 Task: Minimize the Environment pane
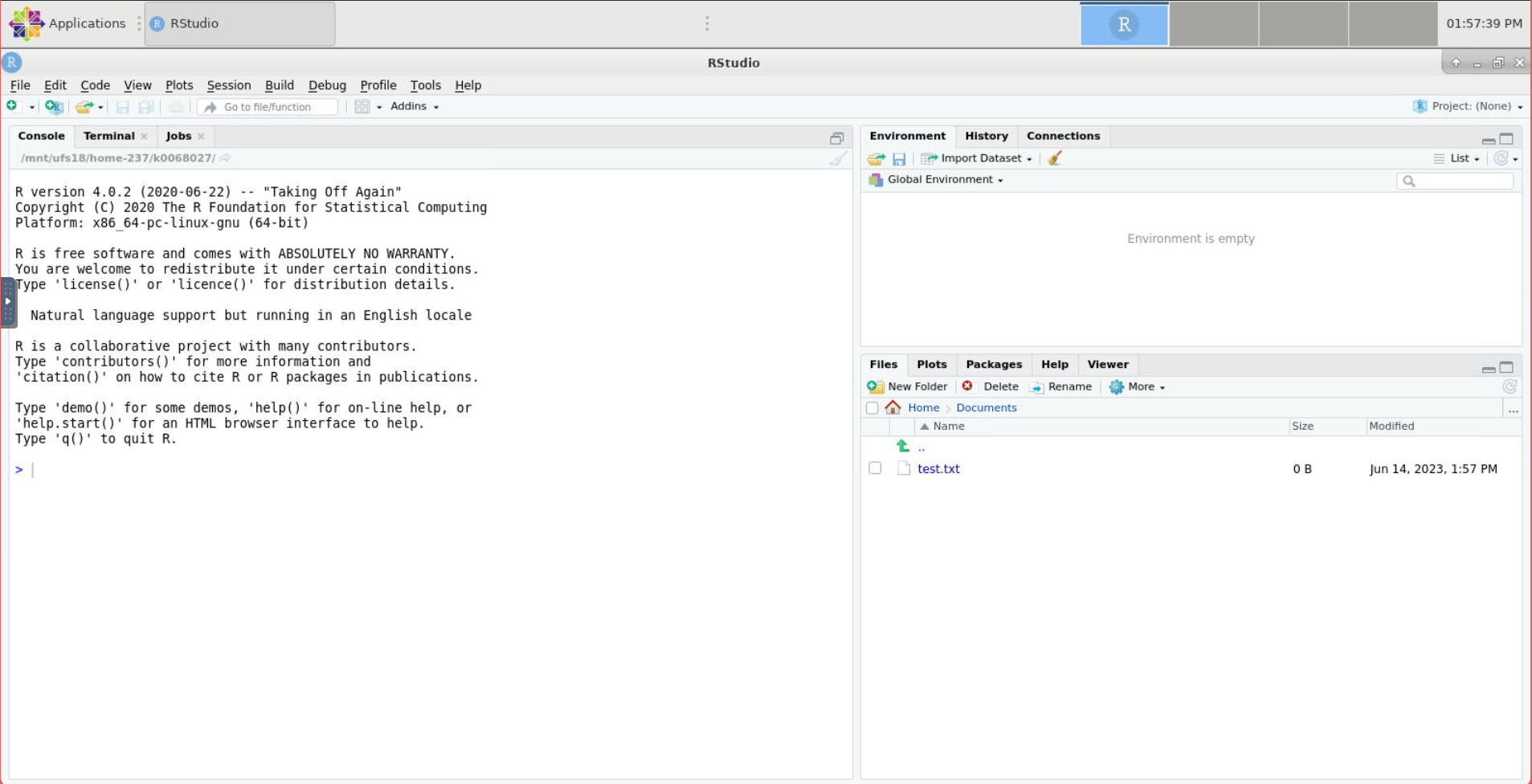click(x=1489, y=140)
